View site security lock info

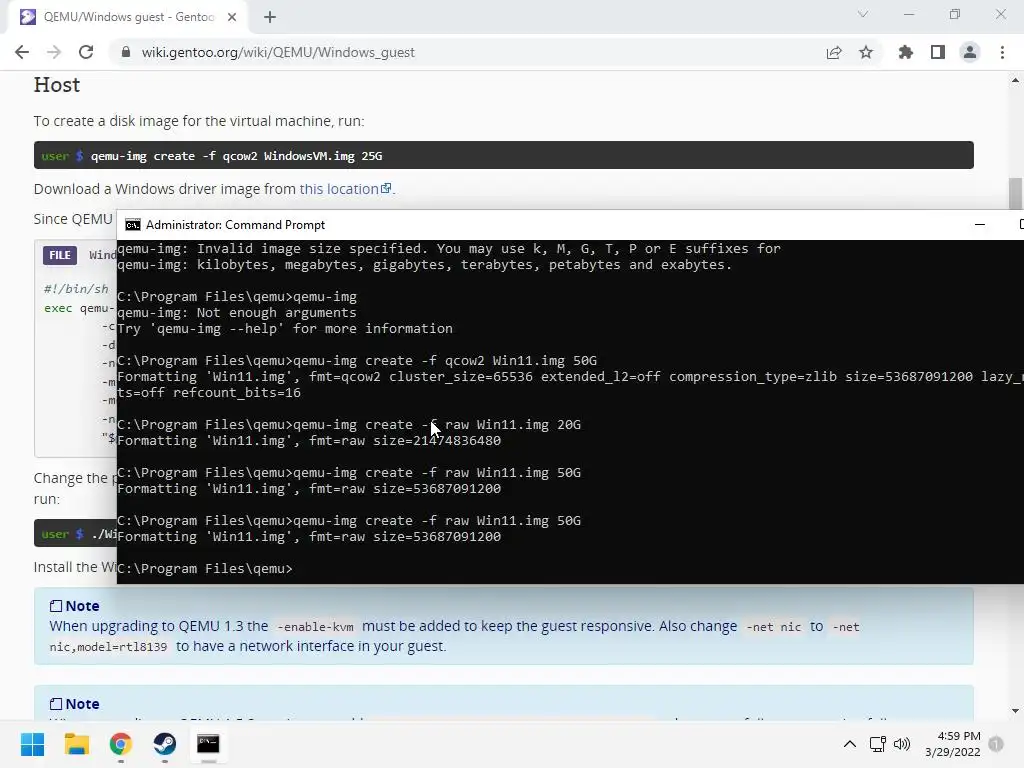pyautogui.click(x=126, y=52)
